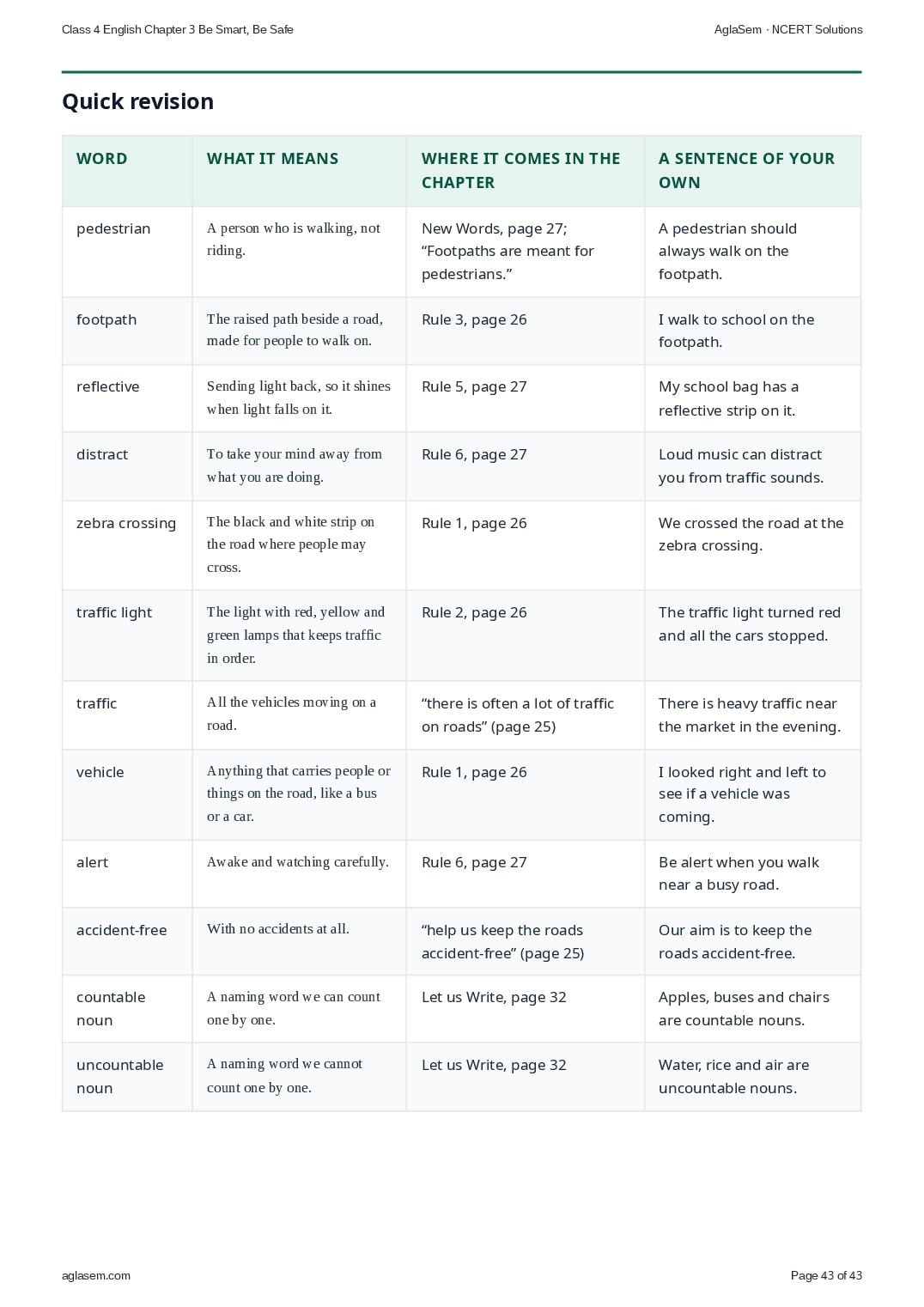
Task: Click the aglasem.com footer link
Action: 96,1275
